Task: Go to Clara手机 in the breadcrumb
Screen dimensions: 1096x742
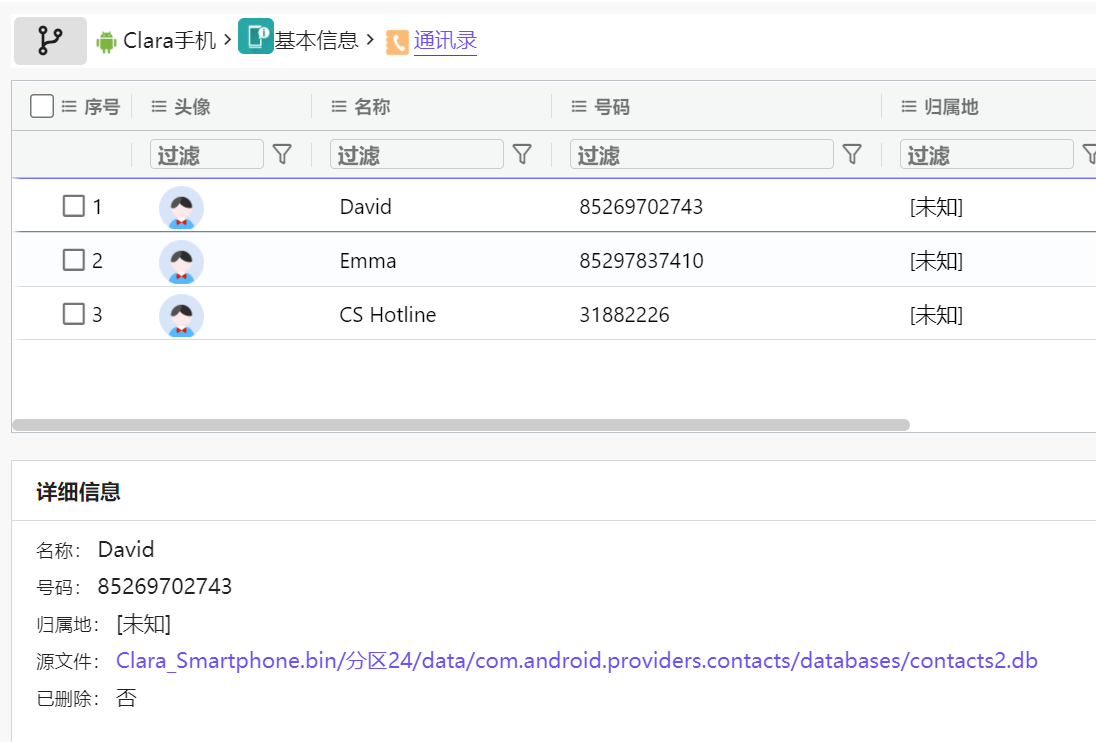Action: [x=169, y=41]
